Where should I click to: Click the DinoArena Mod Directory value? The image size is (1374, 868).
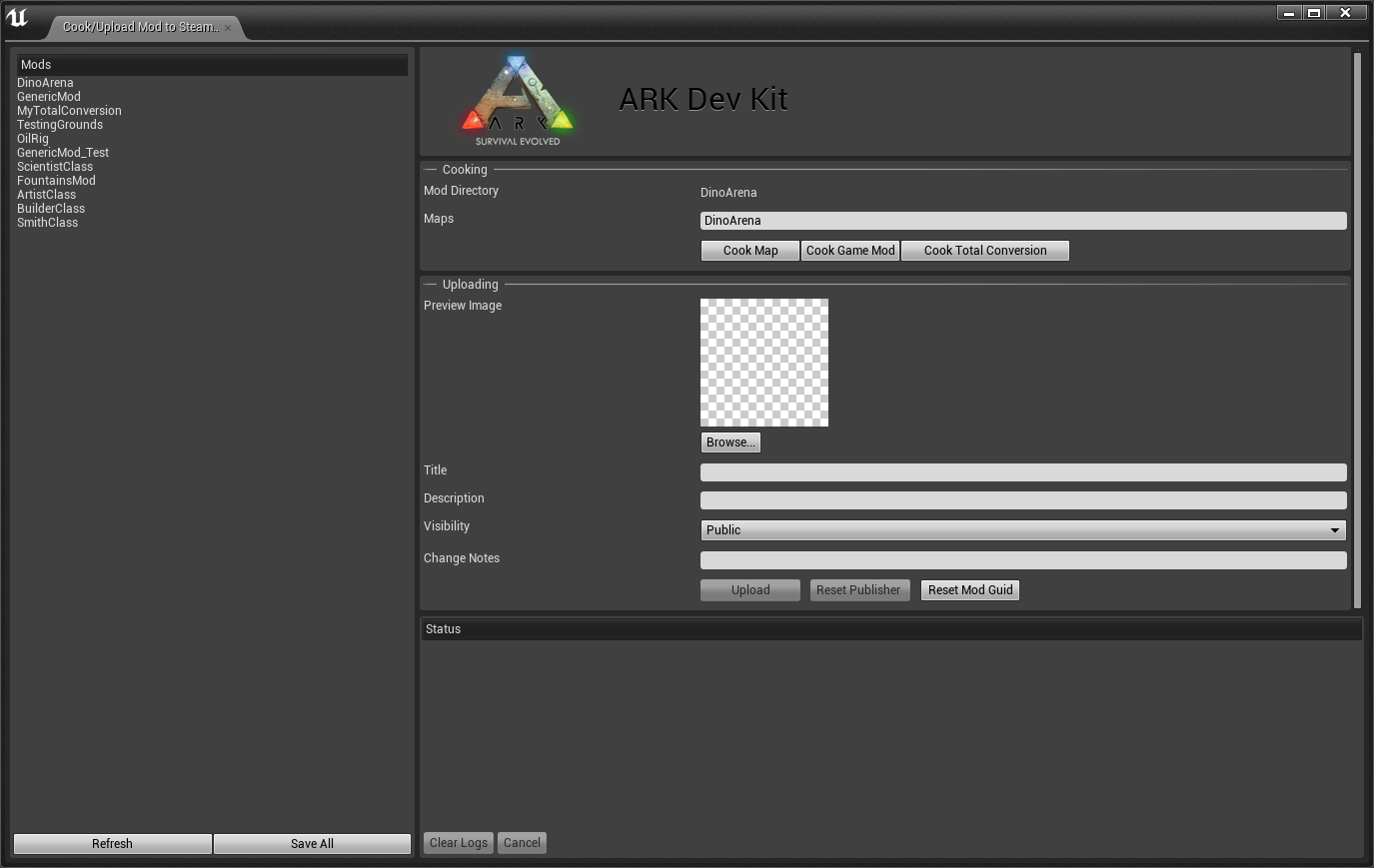728,193
